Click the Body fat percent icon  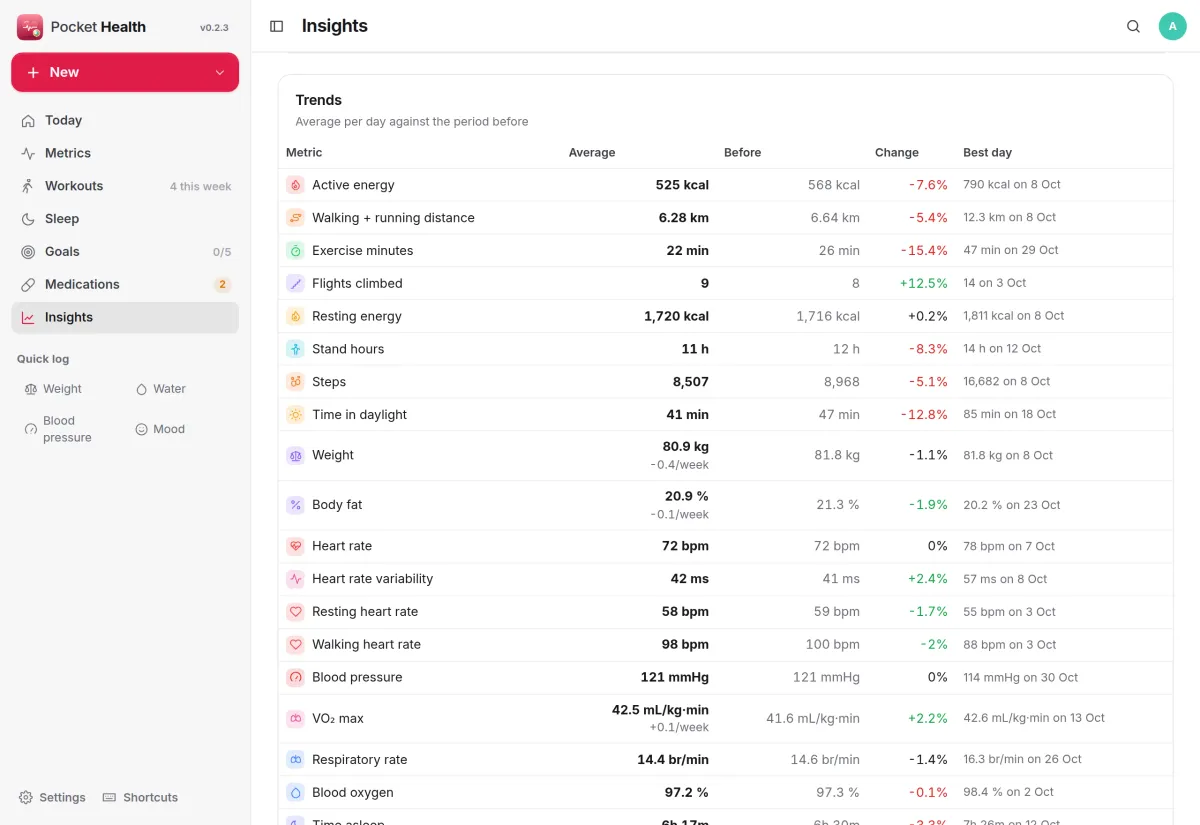click(295, 505)
